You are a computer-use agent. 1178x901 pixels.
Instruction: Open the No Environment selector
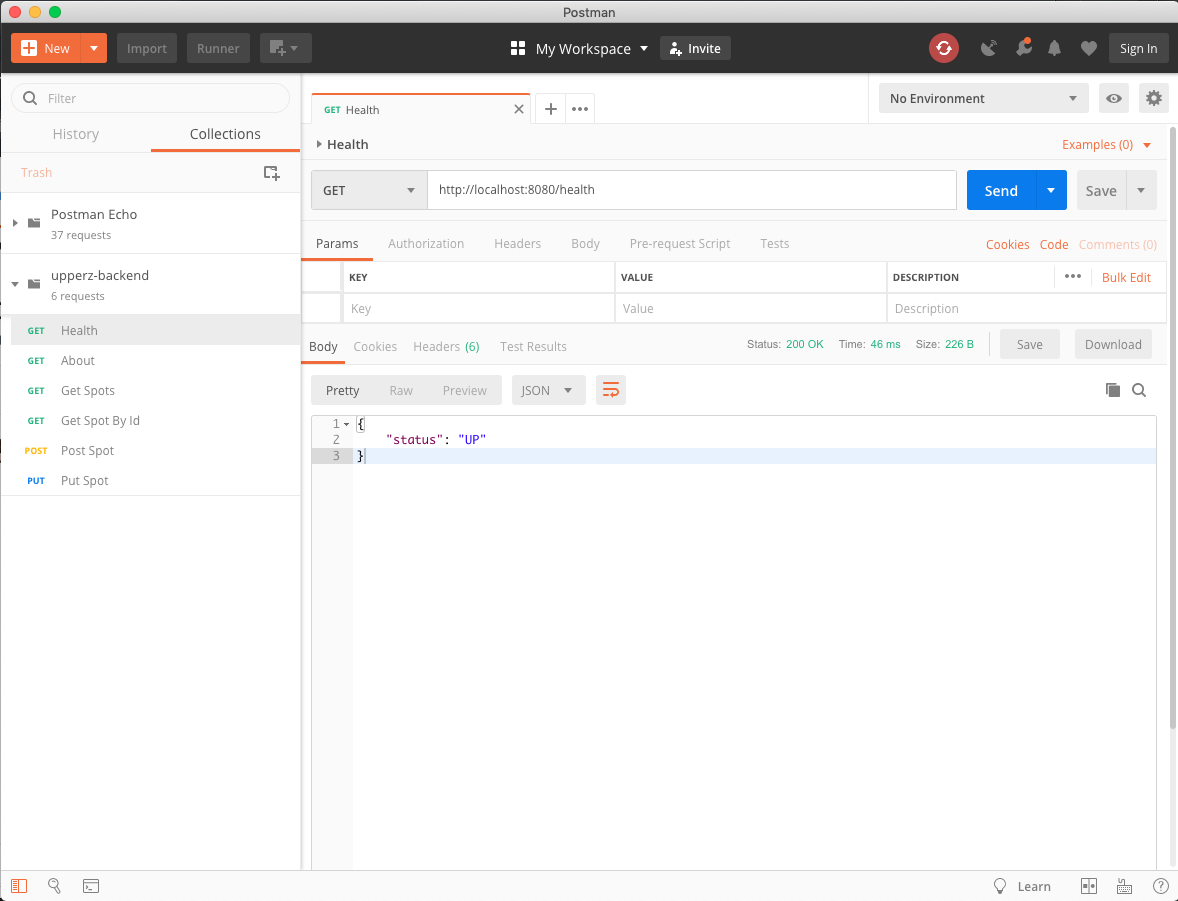pyautogui.click(x=983, y=98)
